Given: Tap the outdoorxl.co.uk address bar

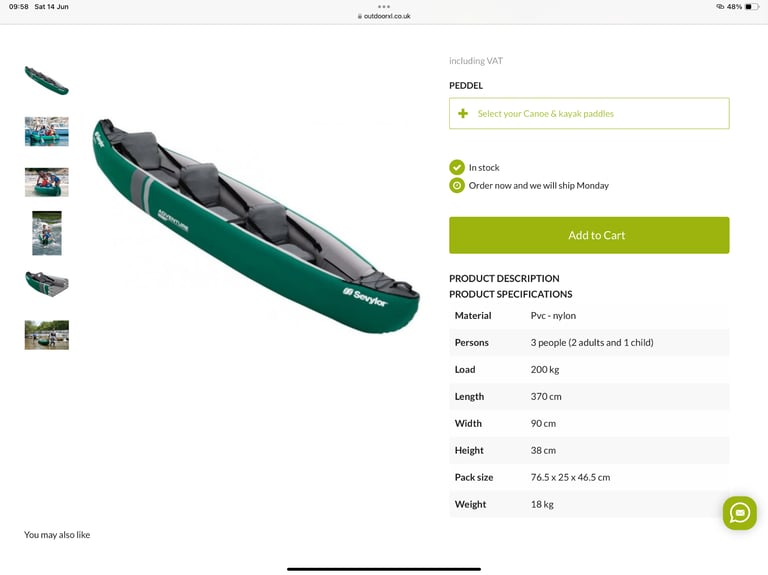Looking at the screenshot, I should tap(384, 16).
